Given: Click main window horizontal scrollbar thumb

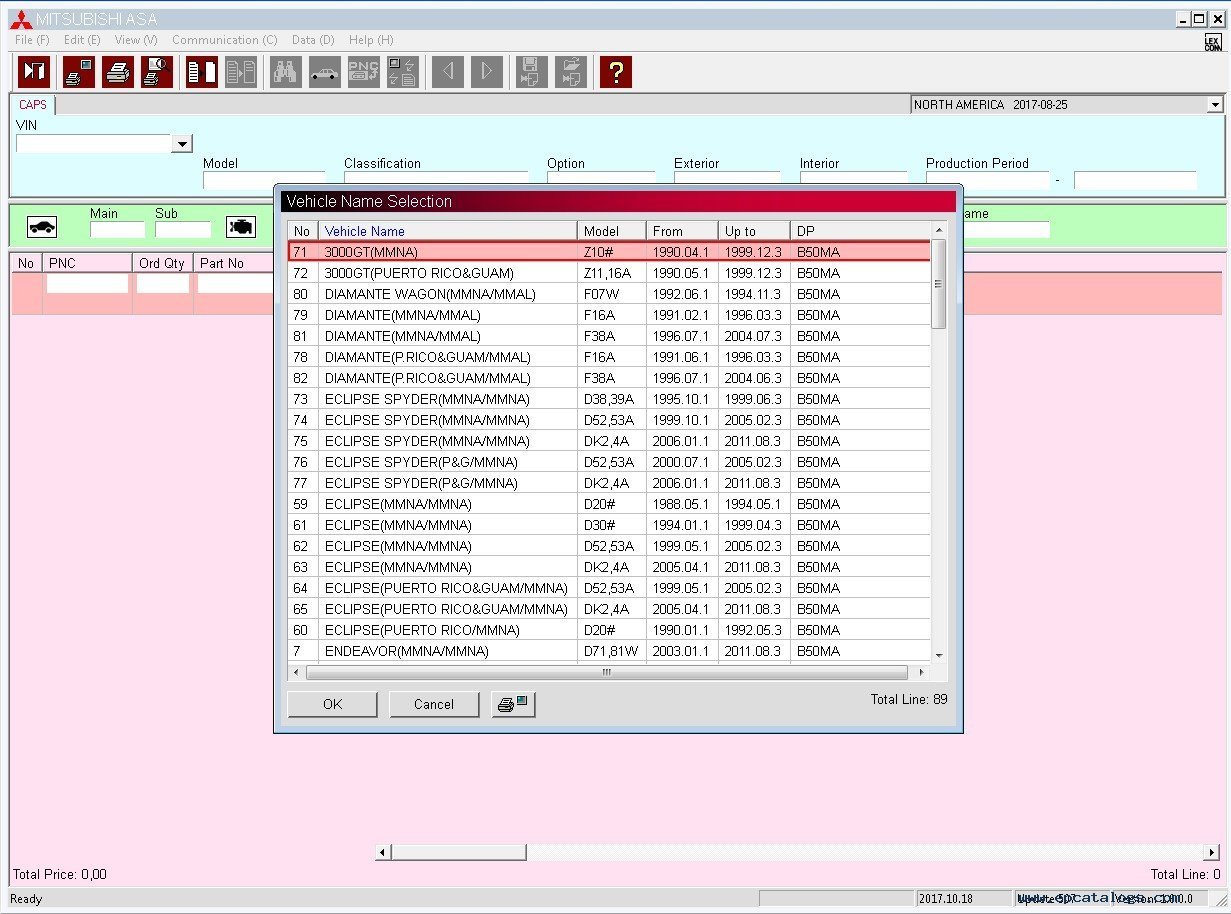Looking at the screenshot, I should click(459, 852).
